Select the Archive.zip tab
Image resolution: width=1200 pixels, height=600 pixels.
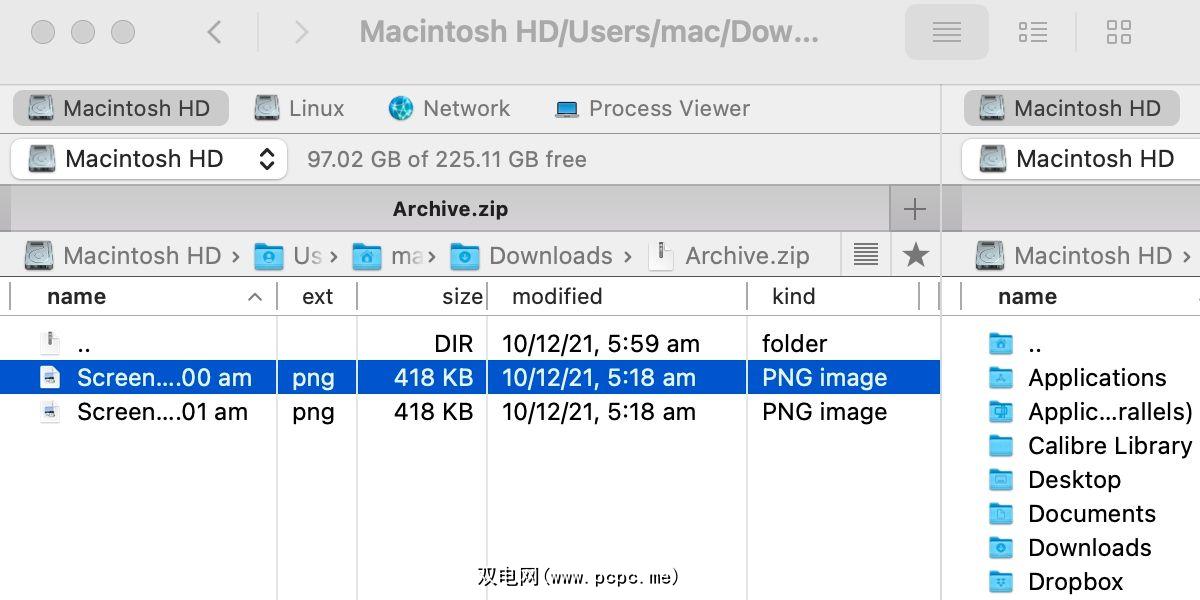click(x=450, y=209)
